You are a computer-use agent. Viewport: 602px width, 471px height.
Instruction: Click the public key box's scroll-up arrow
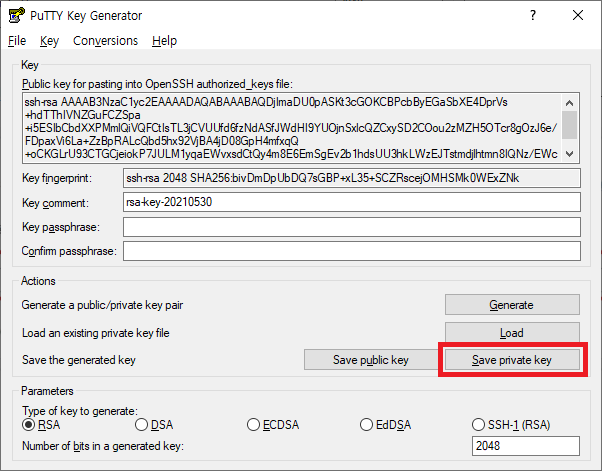(570, 102)
